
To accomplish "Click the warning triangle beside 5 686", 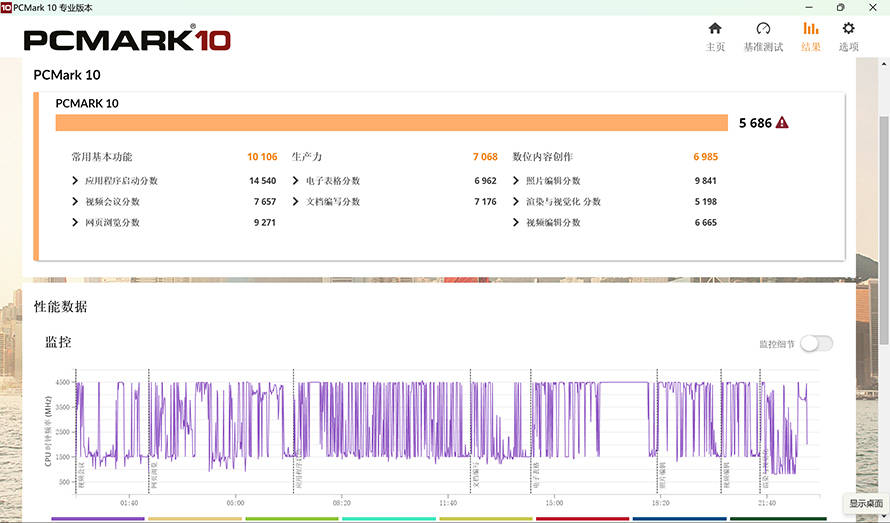I will (x=782, y=122).
